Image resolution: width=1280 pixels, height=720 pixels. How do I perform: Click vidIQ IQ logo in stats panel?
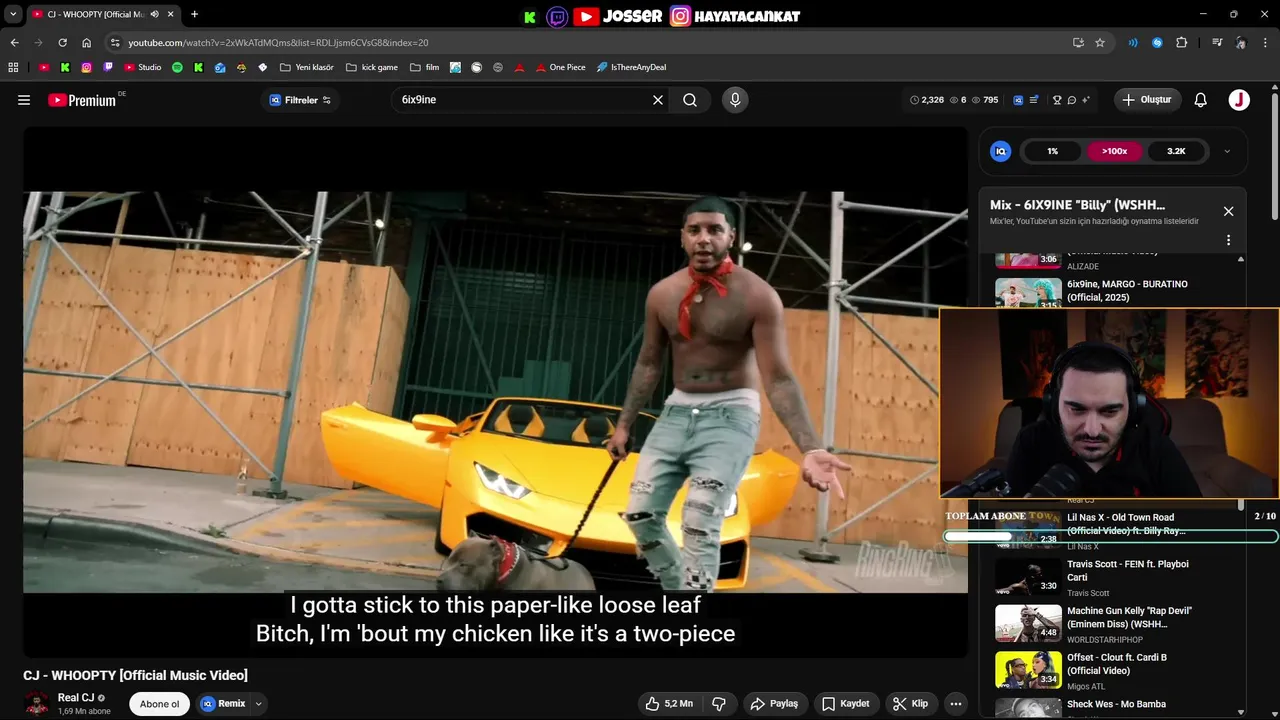pyautogui.click(x=1000, y=151)
